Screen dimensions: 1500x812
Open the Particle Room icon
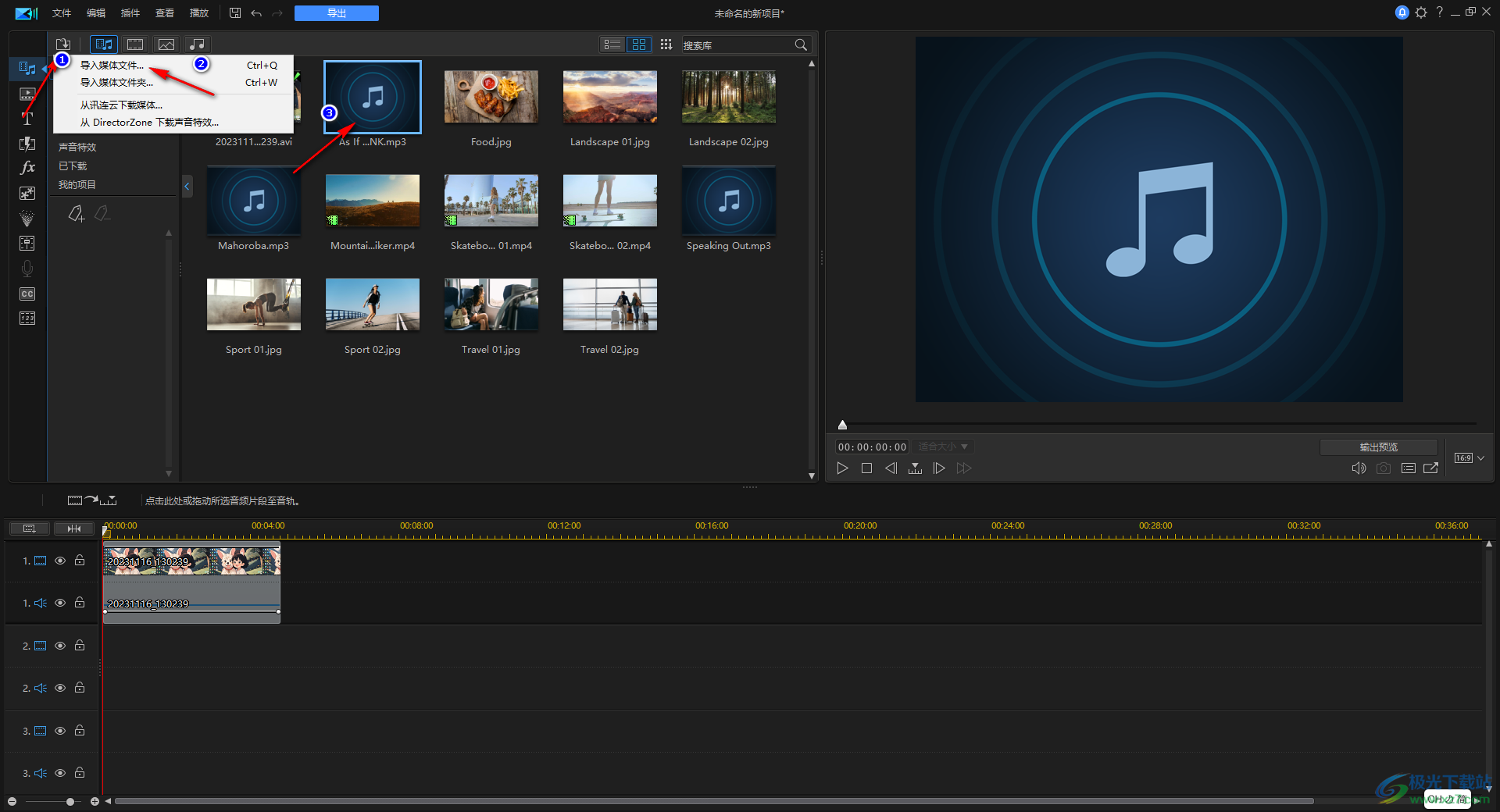click(x=27, y=219)
